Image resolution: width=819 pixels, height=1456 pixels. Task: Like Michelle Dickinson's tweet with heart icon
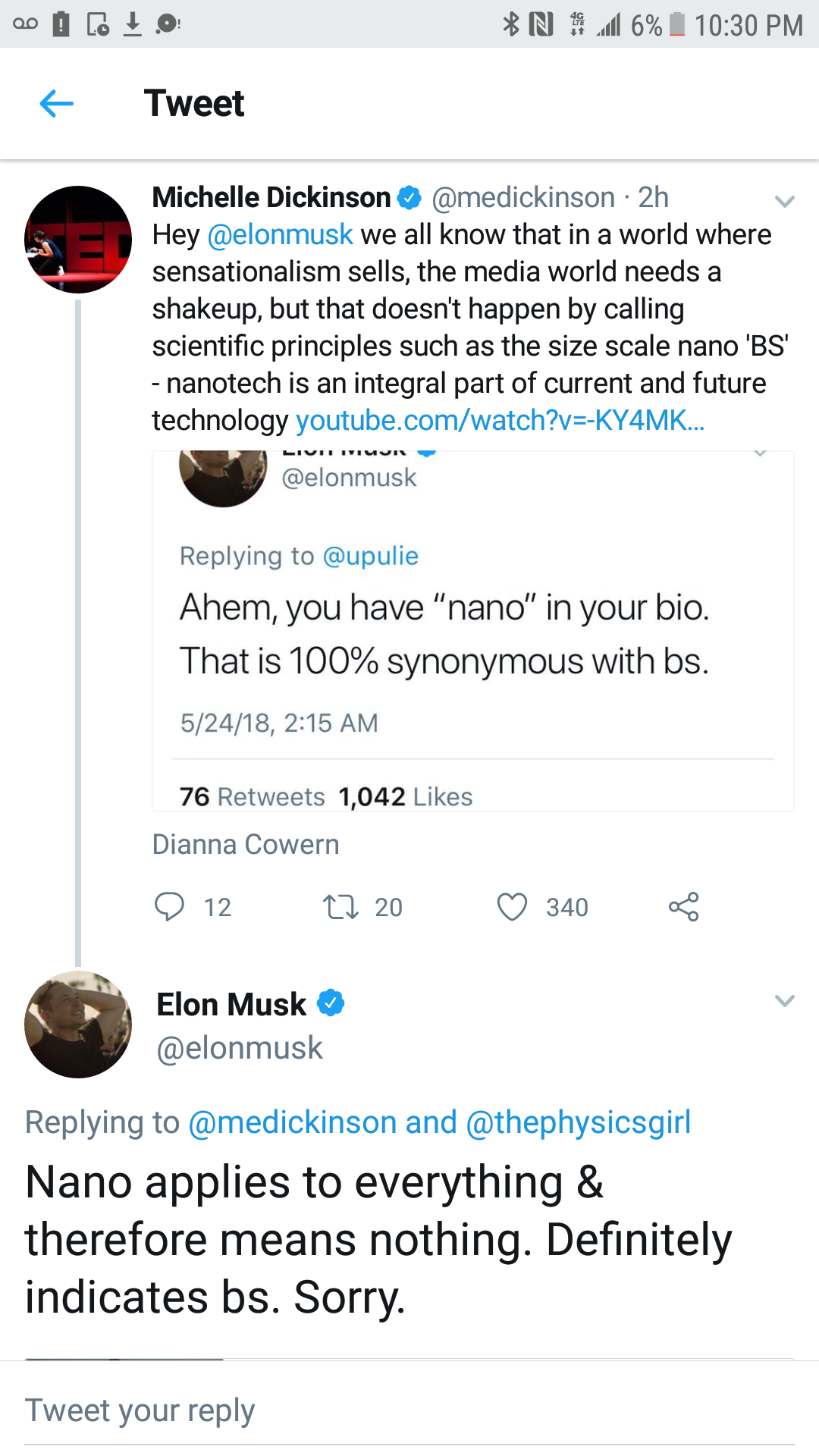512,906
